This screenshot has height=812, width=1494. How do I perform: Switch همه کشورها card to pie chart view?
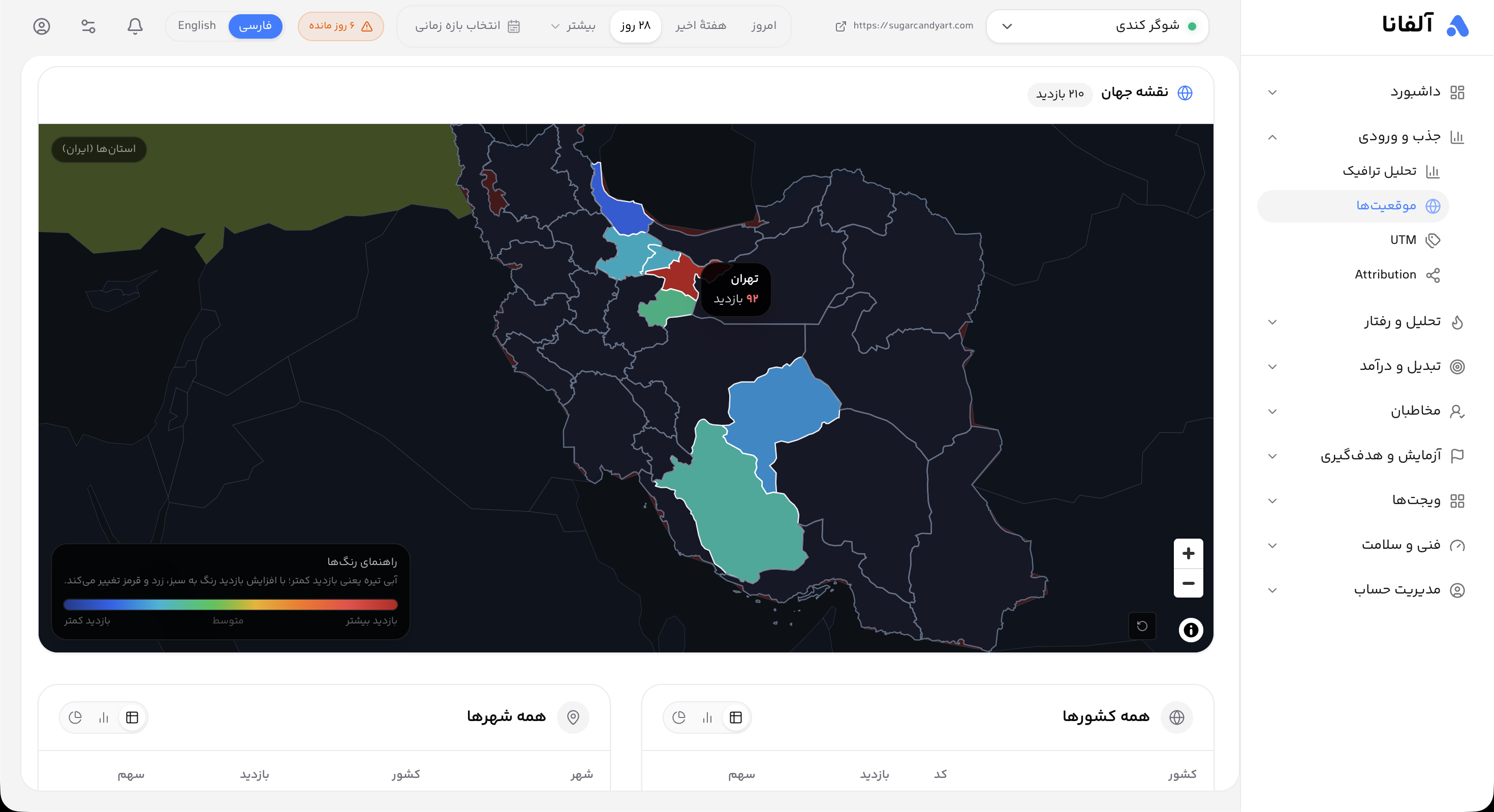point(679,717)
